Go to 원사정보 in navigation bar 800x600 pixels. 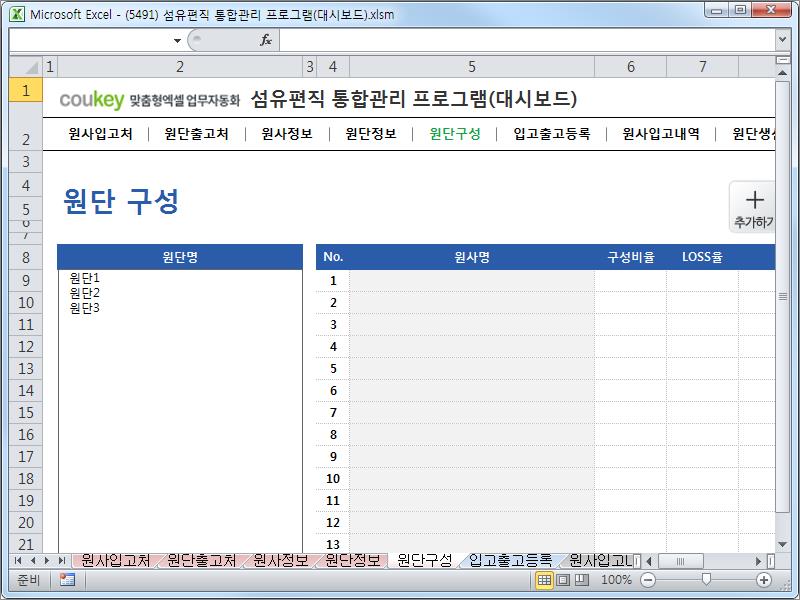[287, 134]
